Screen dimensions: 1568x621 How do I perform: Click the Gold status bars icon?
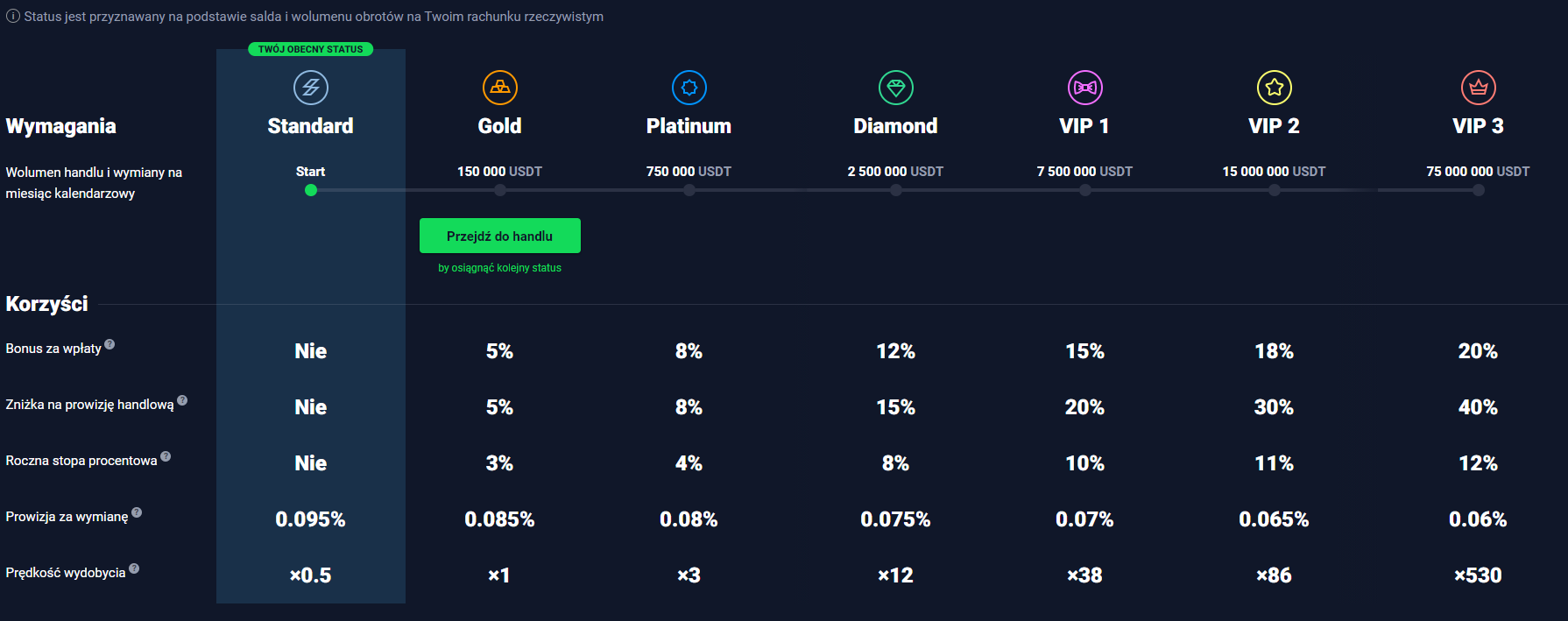pos(500,88)
